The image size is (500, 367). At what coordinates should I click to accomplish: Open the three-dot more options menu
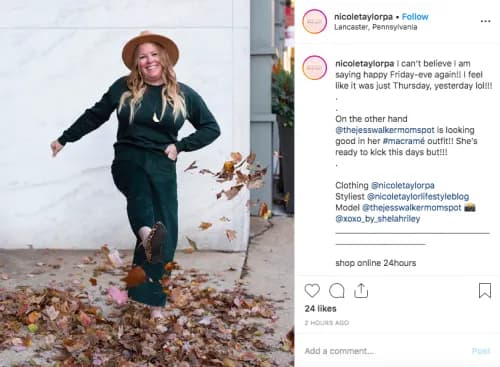485,21
